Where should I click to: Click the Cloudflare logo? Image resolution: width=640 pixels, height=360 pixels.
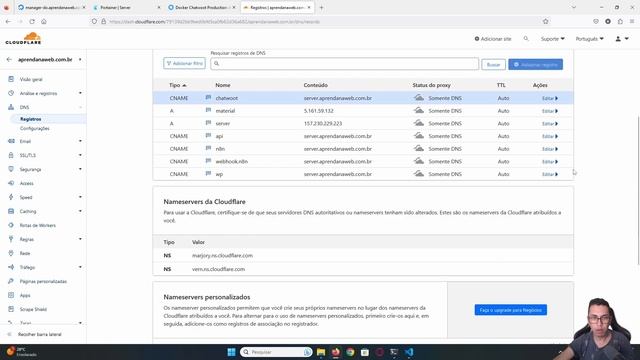tap(23, 38)
